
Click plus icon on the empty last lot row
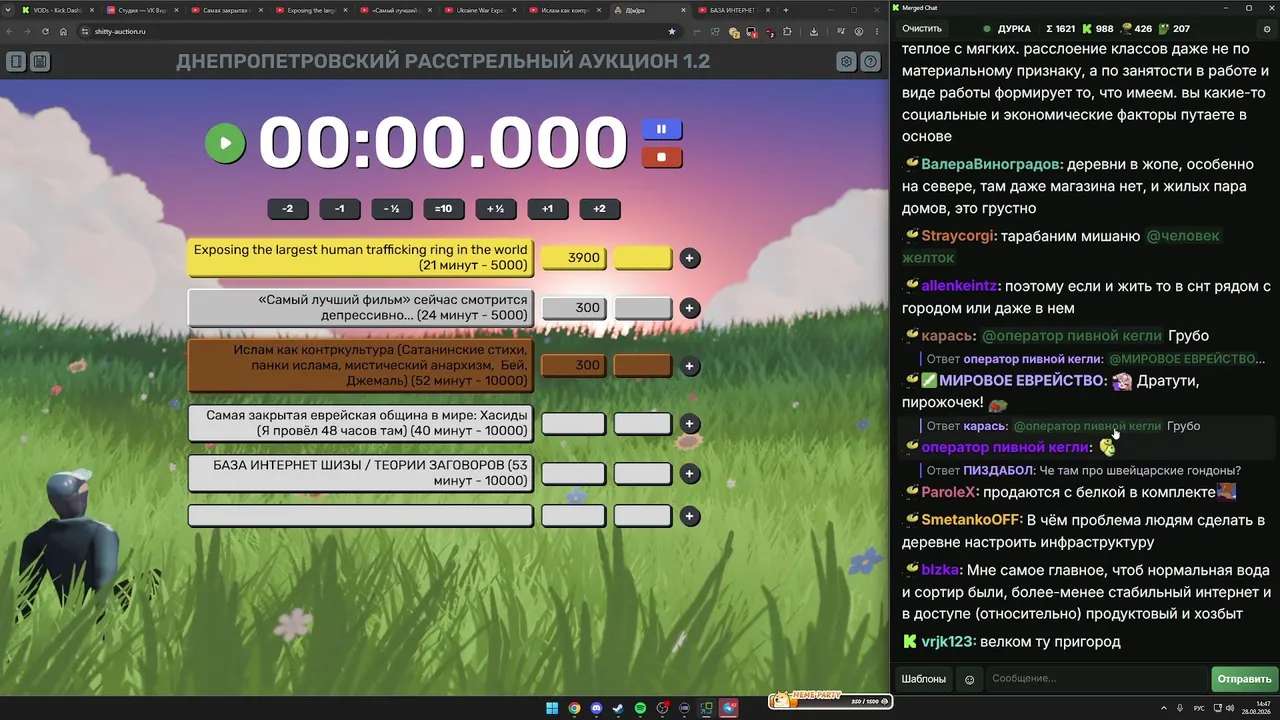point(689,516)
